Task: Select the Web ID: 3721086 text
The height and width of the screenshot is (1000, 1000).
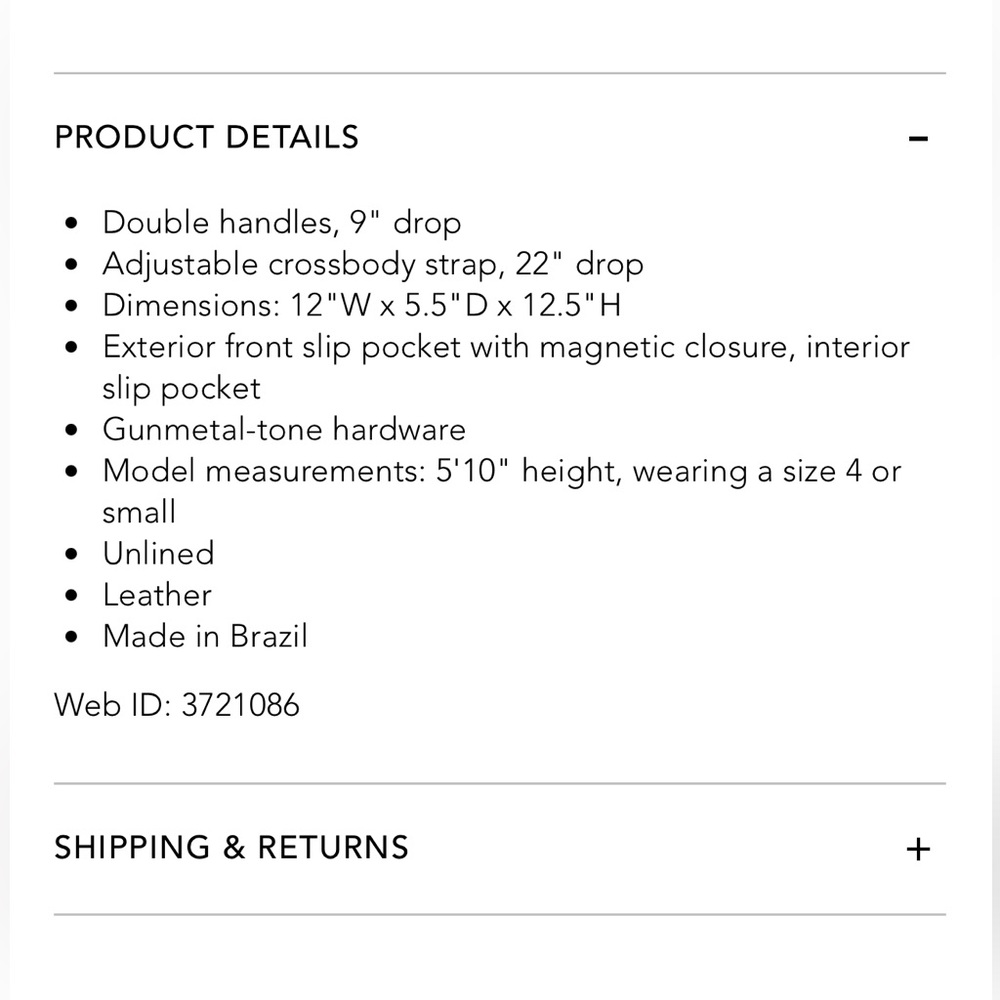Action: (177, 705)
